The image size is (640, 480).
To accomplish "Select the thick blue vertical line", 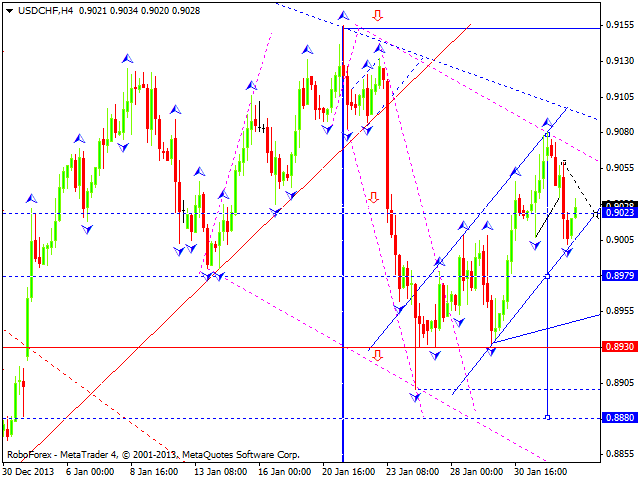I will coord(344,300).
